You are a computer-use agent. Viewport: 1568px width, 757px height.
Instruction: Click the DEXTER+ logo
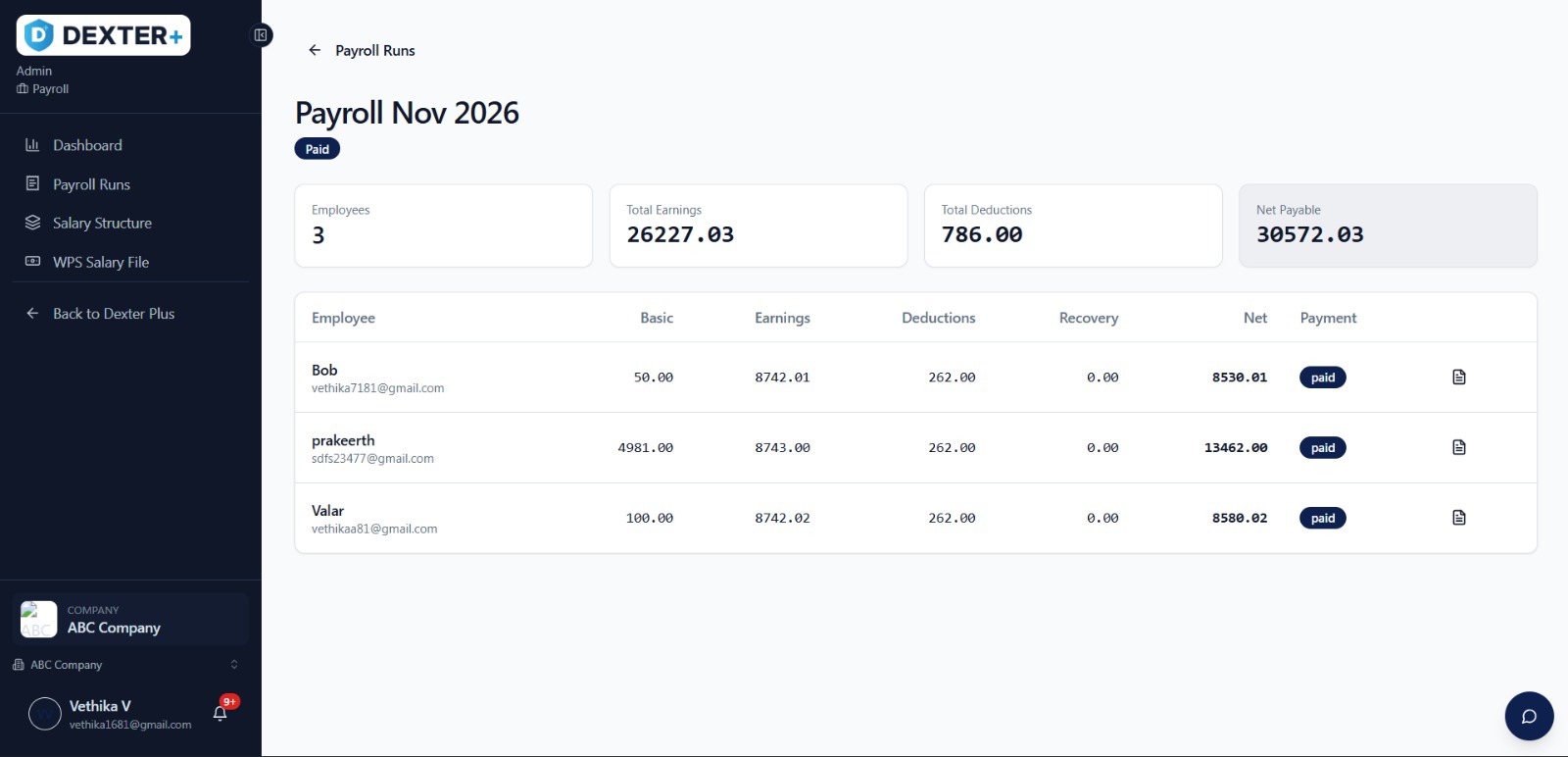103,35
